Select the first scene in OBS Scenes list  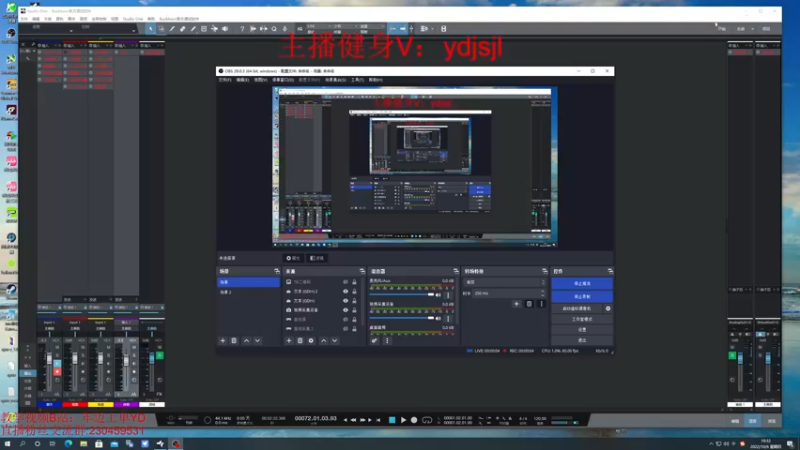click(248, 282)
